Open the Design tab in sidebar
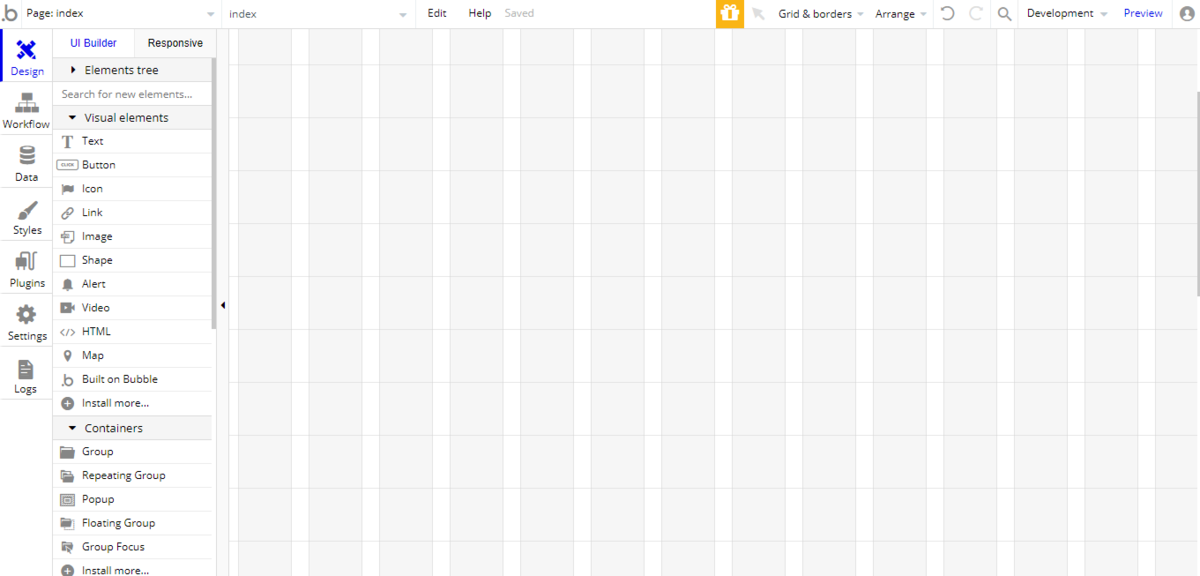 27,56
